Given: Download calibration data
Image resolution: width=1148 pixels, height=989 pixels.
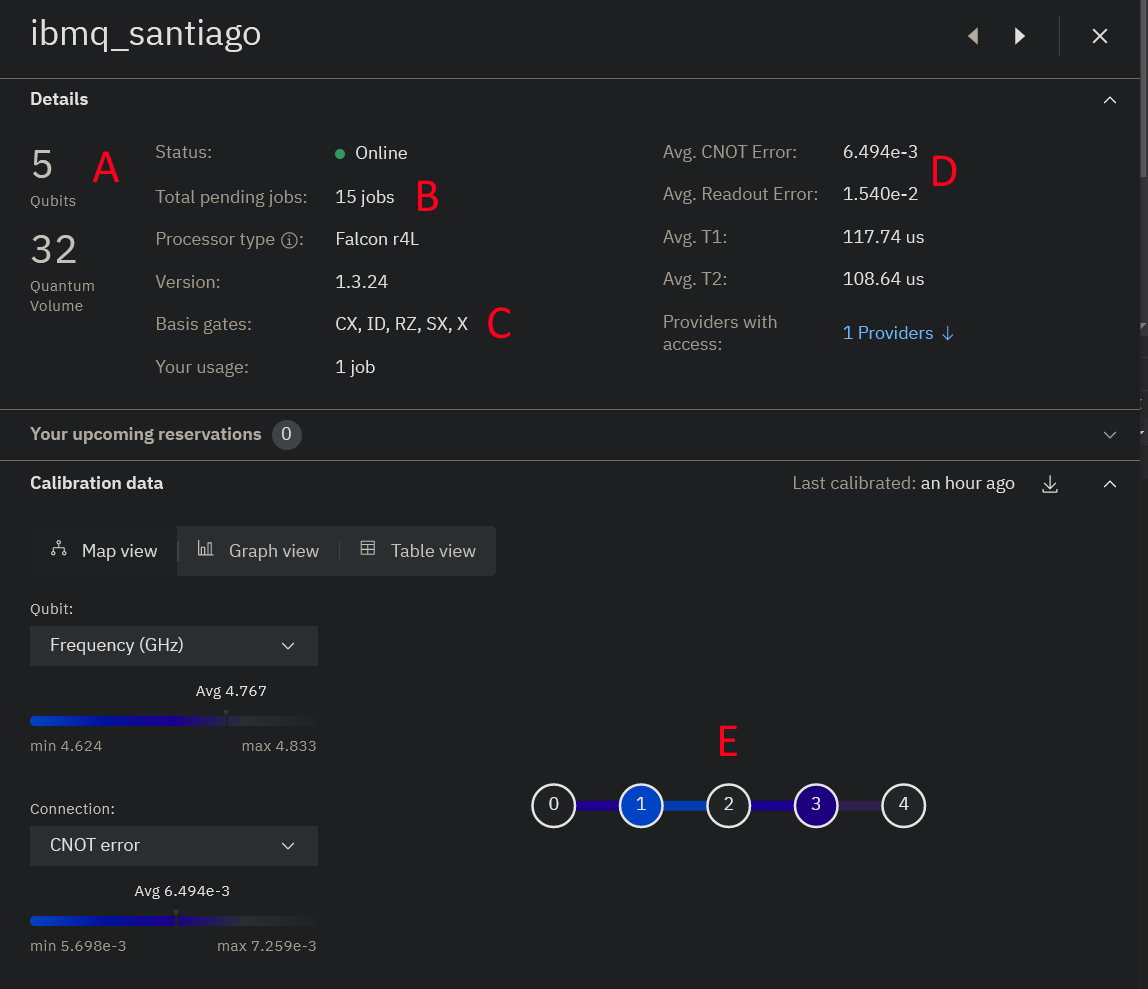Looking at the screenshot, I should pos(1049,484).
